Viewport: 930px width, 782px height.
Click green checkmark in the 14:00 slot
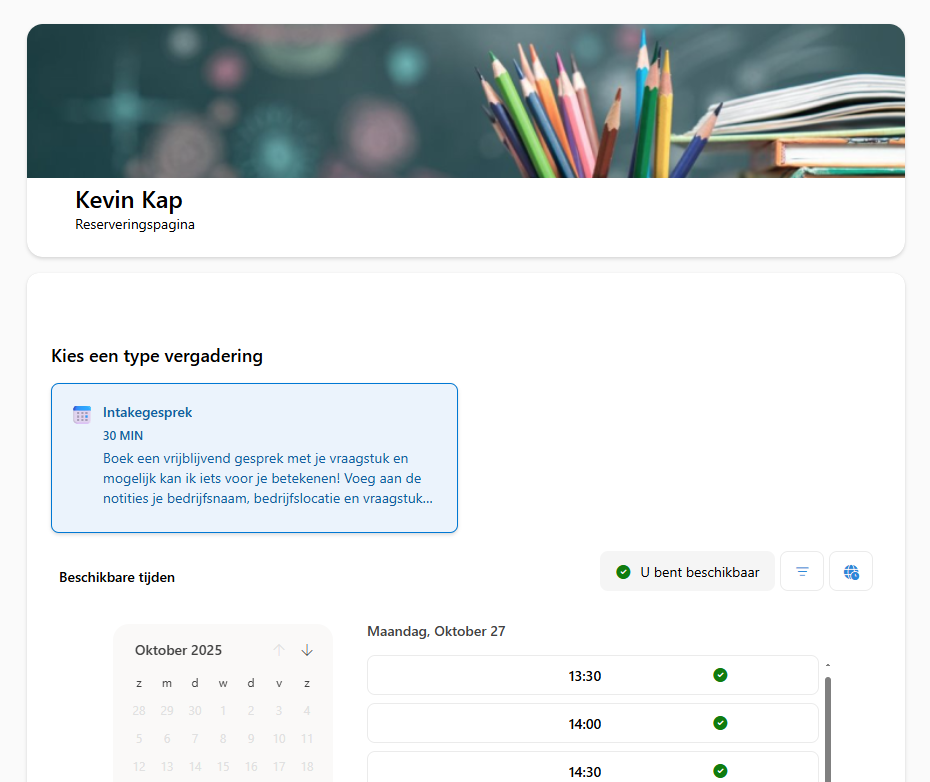pos(720,723)
